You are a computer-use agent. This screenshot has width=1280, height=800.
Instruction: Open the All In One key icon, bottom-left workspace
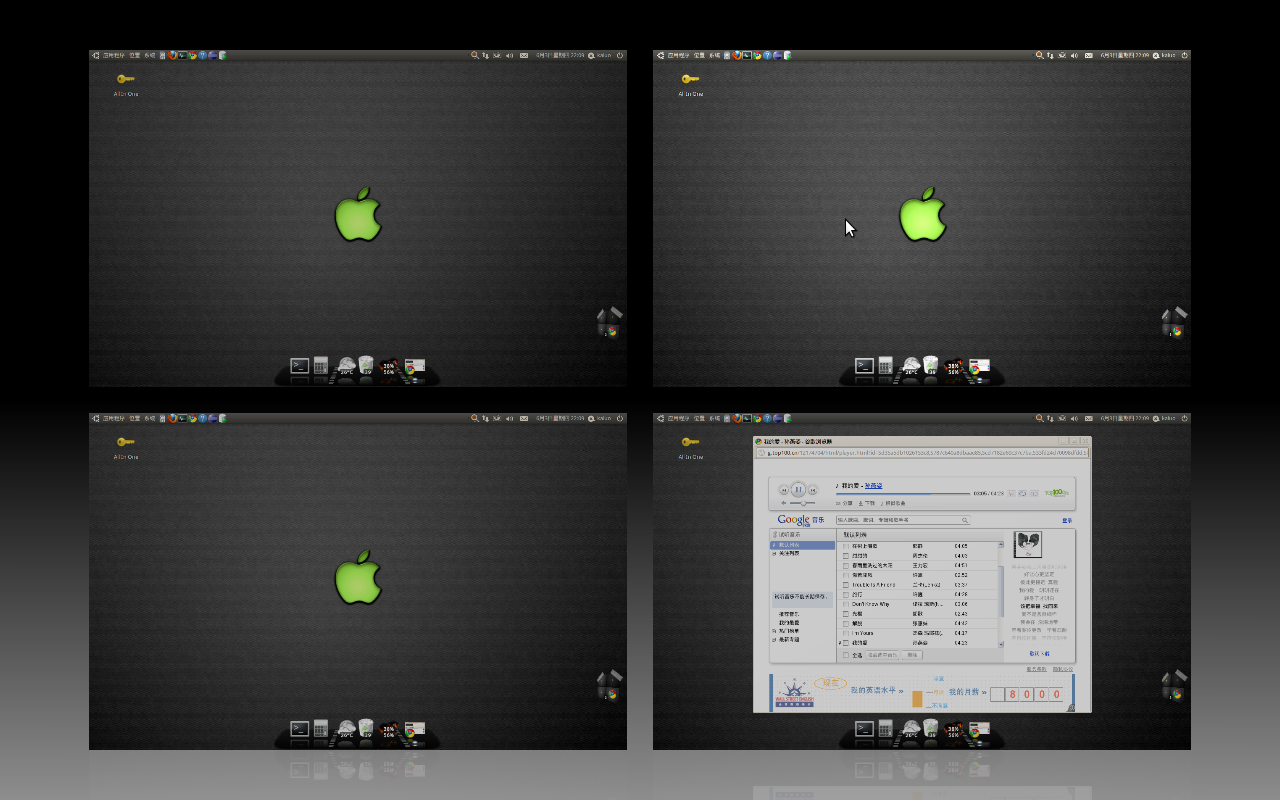(125, 441)
